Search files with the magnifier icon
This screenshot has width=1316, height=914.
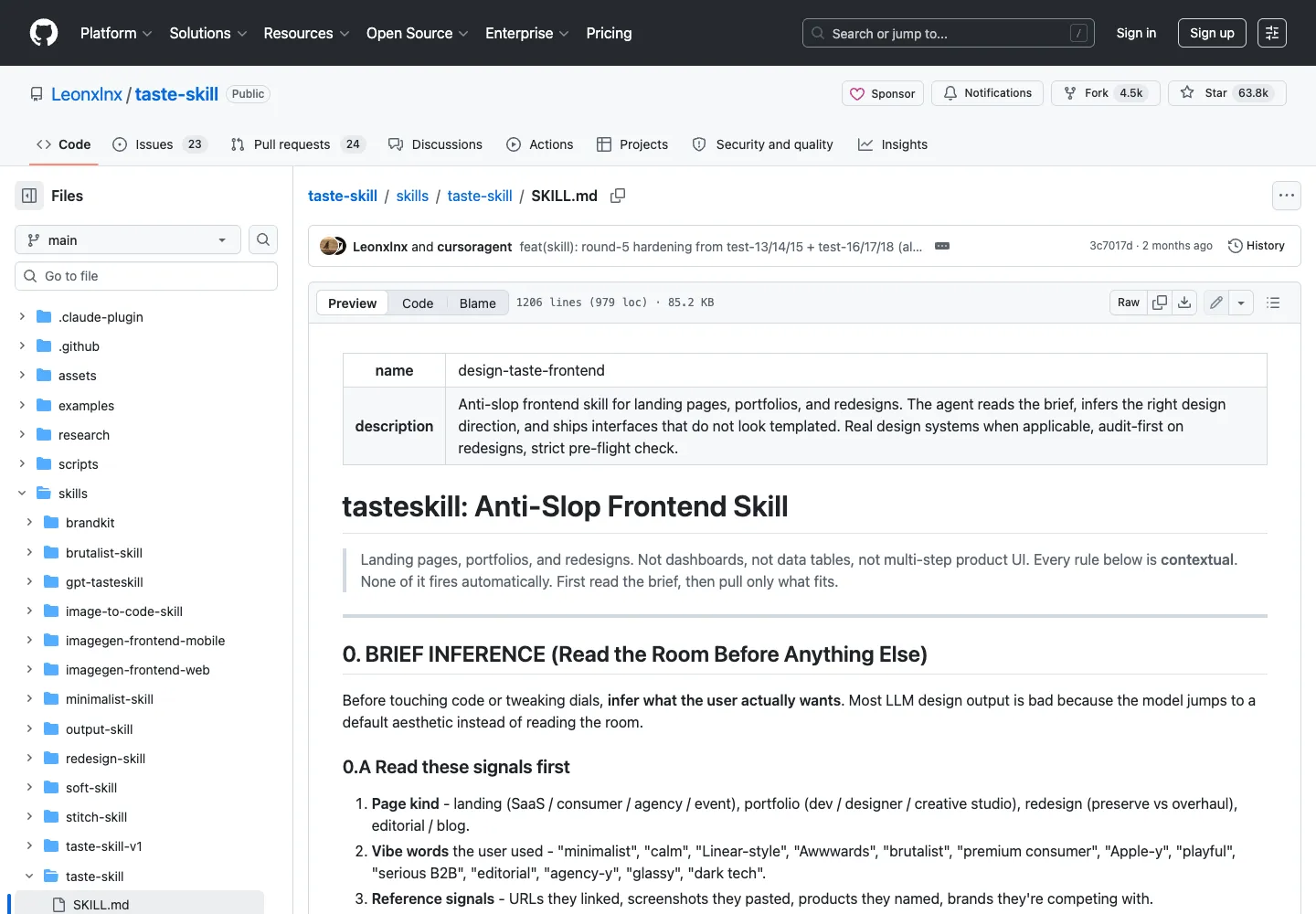click(263, 239)
